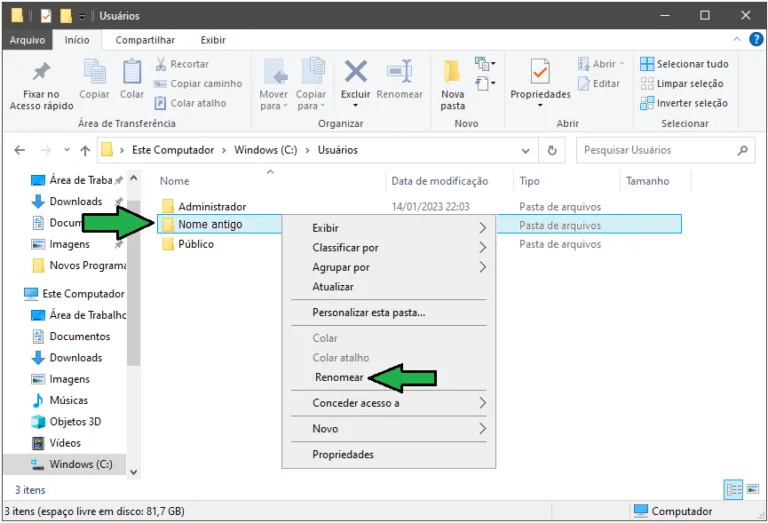
Task: Click the Pesquisar Usuários search box
Action: click(x=666, y=150)
